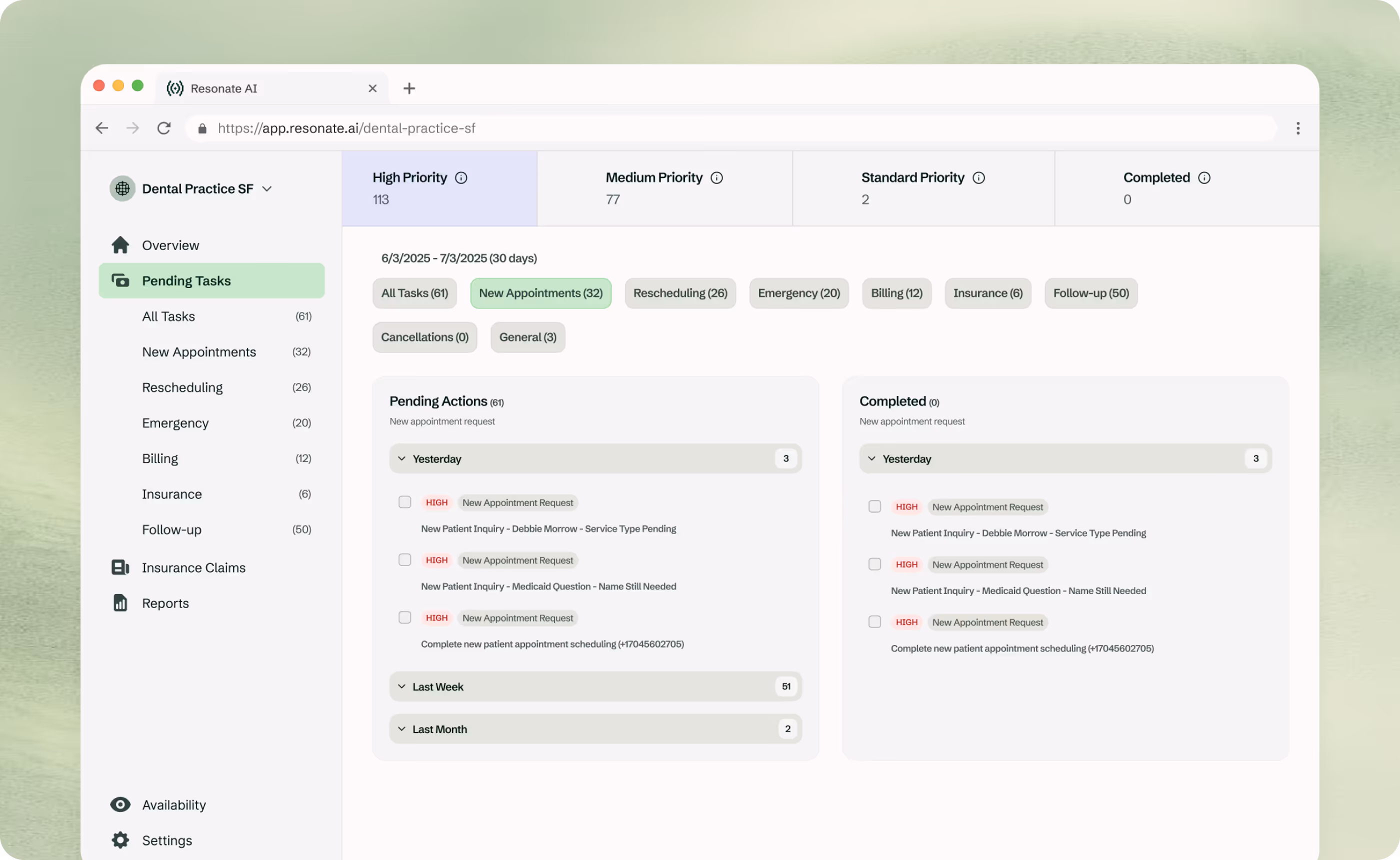Expand the Last Week group
Screen dimensions: 1400x860
click(595, 686)
